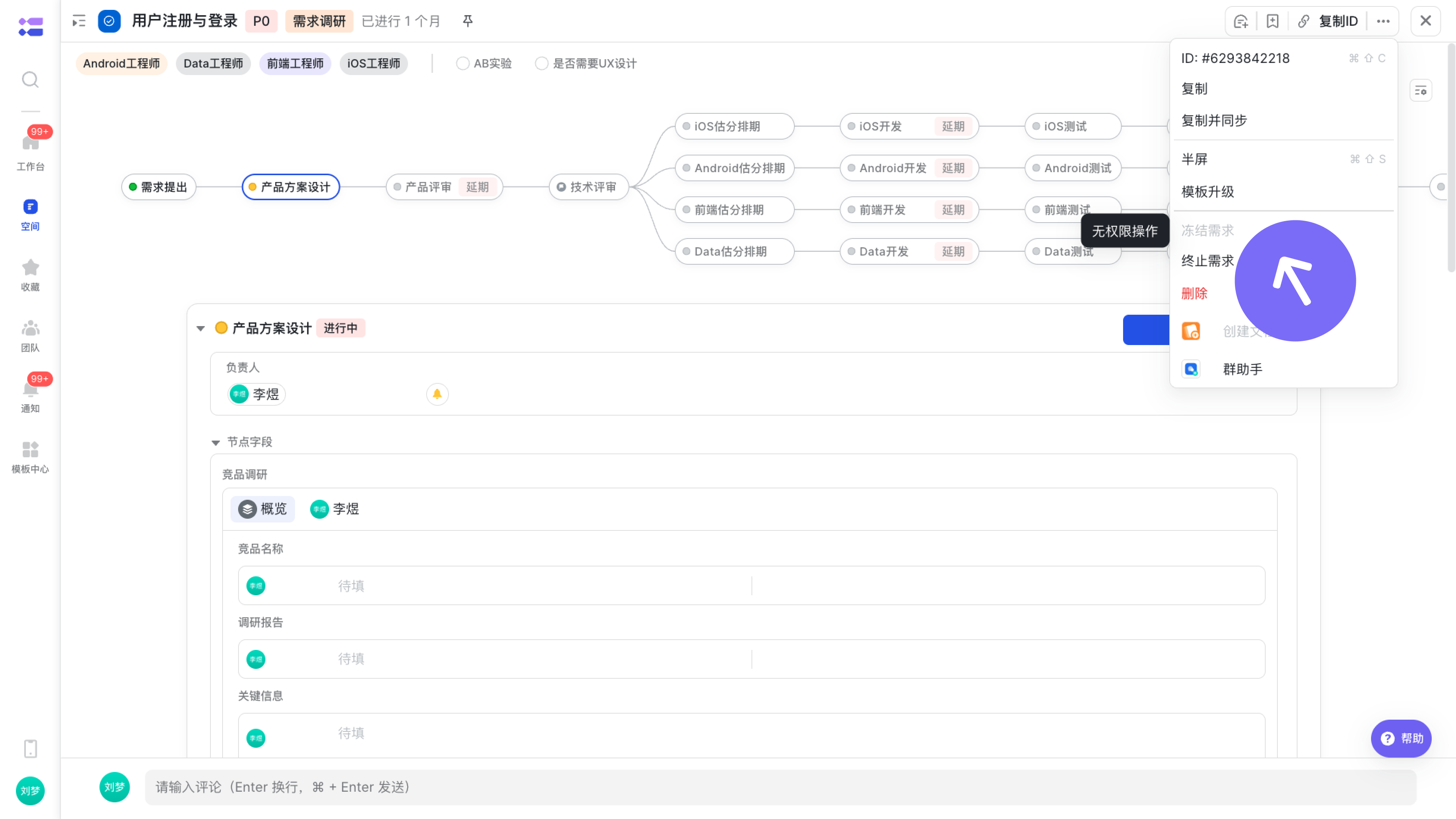This screenshot has width=1456, height=819.
Task: Click the ID #6293842218 menu row
Action: [1283, 58]
